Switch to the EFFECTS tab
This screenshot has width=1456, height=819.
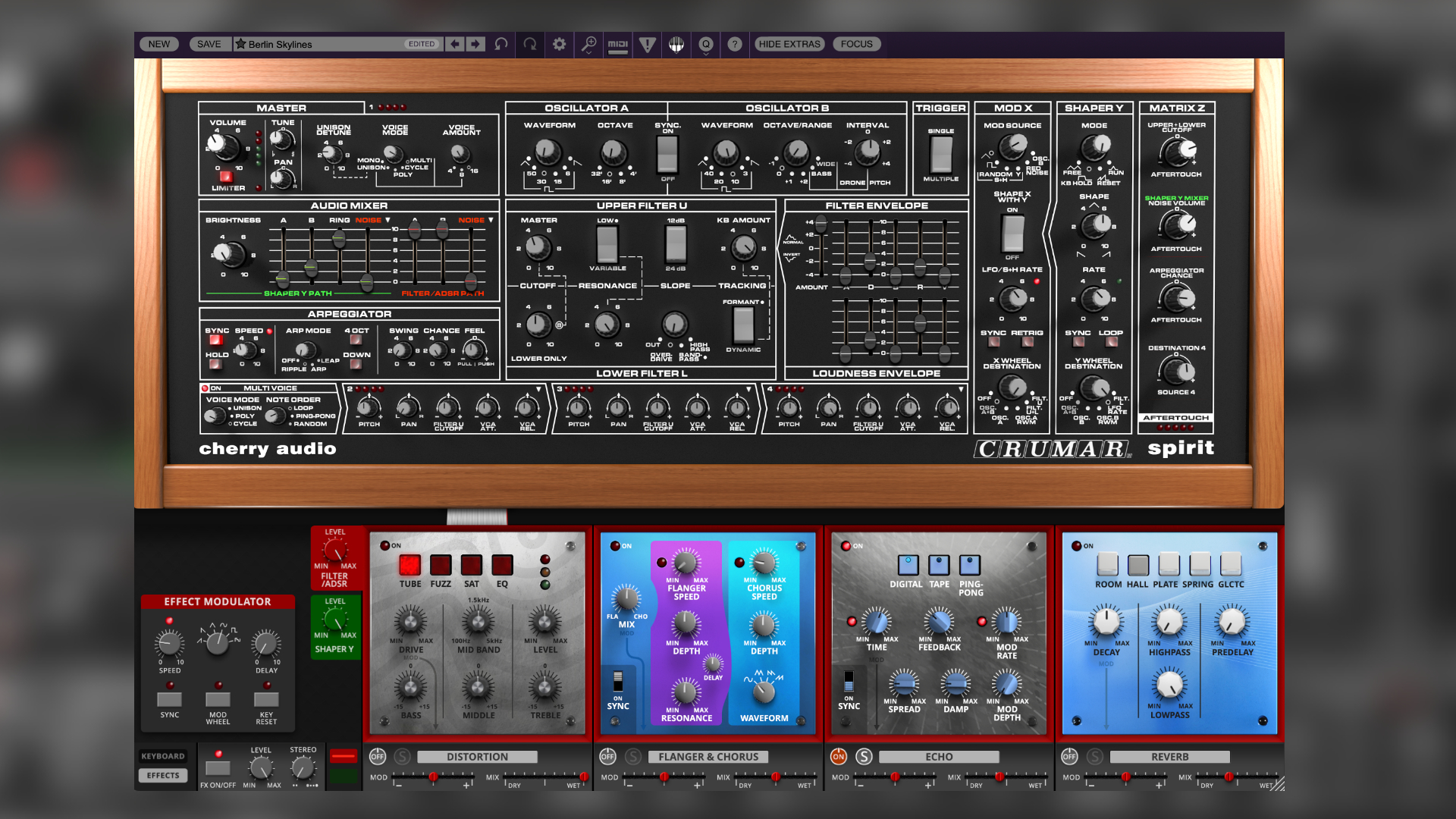(163, 774)
